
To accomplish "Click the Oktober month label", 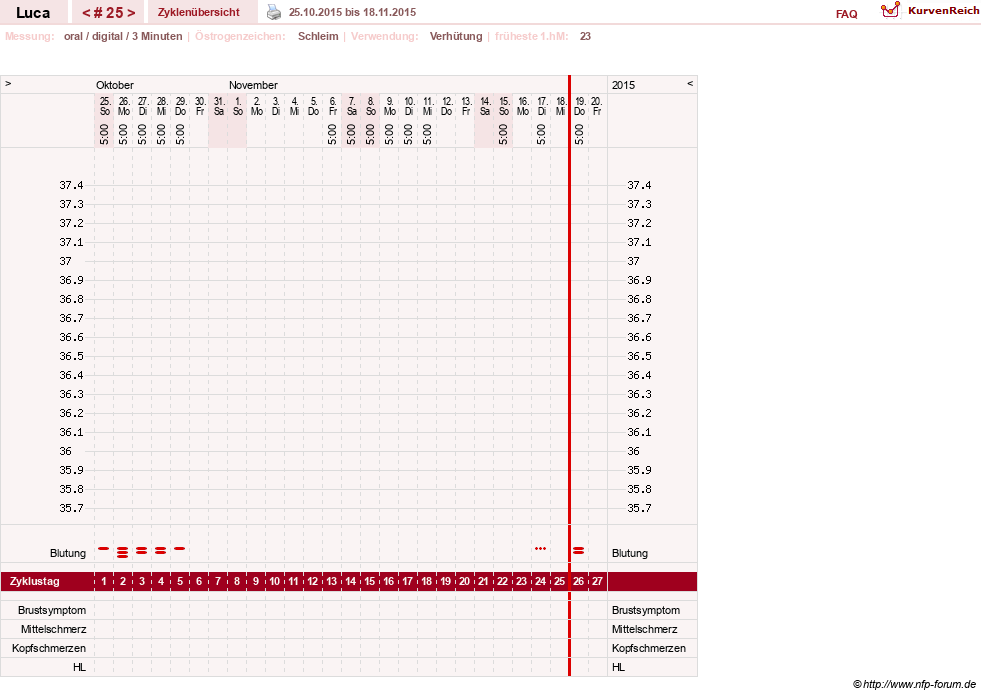I will (x=114, y=85).
